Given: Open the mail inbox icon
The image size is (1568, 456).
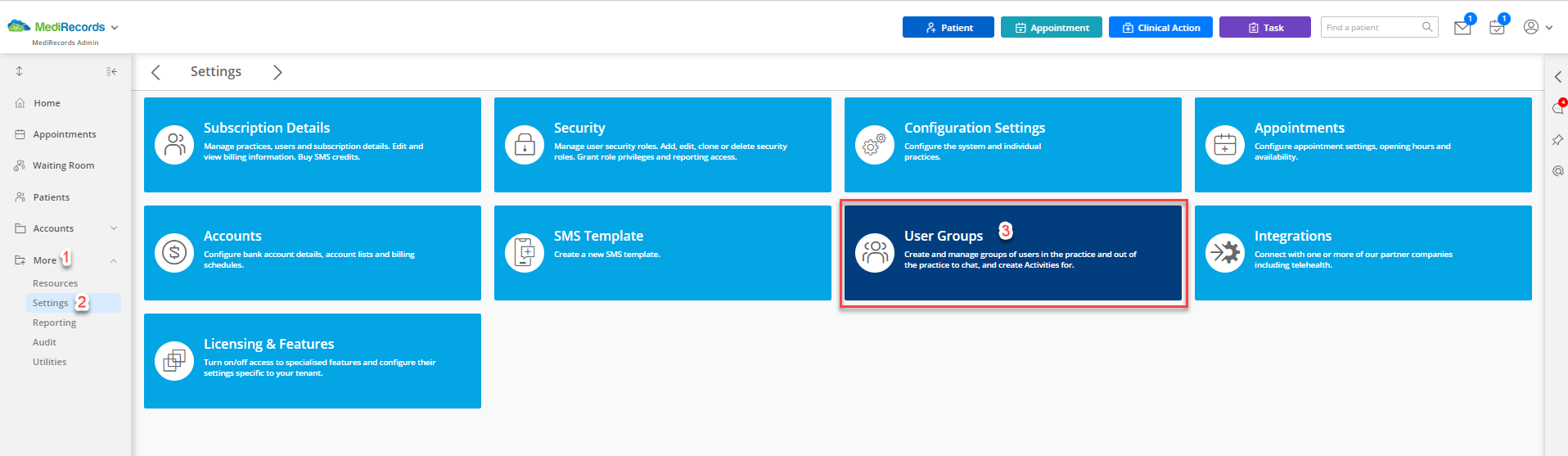Looking at the screenshot, I should [x=1462, y=28].
